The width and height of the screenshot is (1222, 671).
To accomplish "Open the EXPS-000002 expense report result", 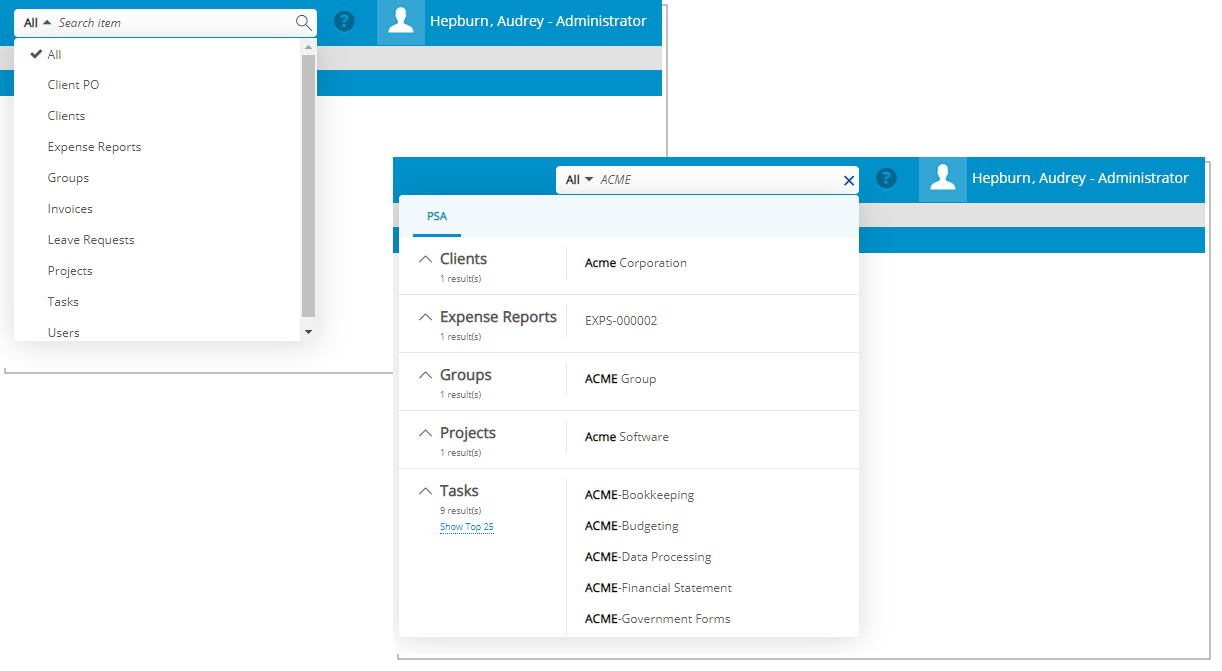I will tap(621, 321).
